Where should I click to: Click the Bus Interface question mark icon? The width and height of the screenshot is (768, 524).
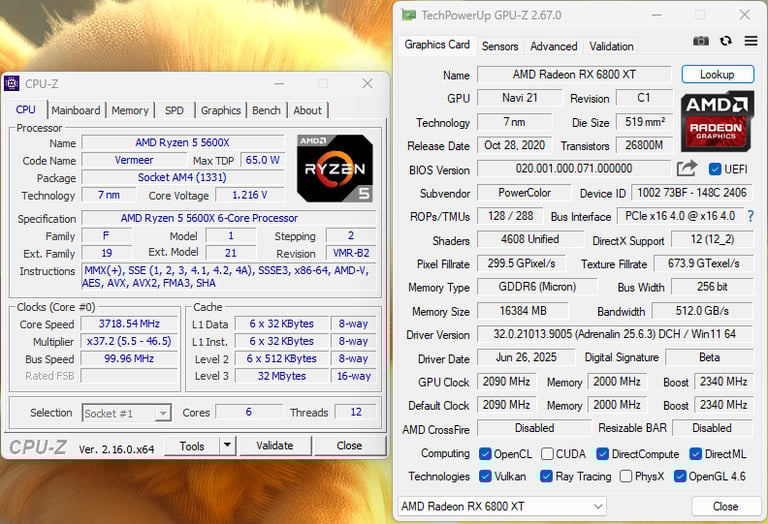coord(750,216)
